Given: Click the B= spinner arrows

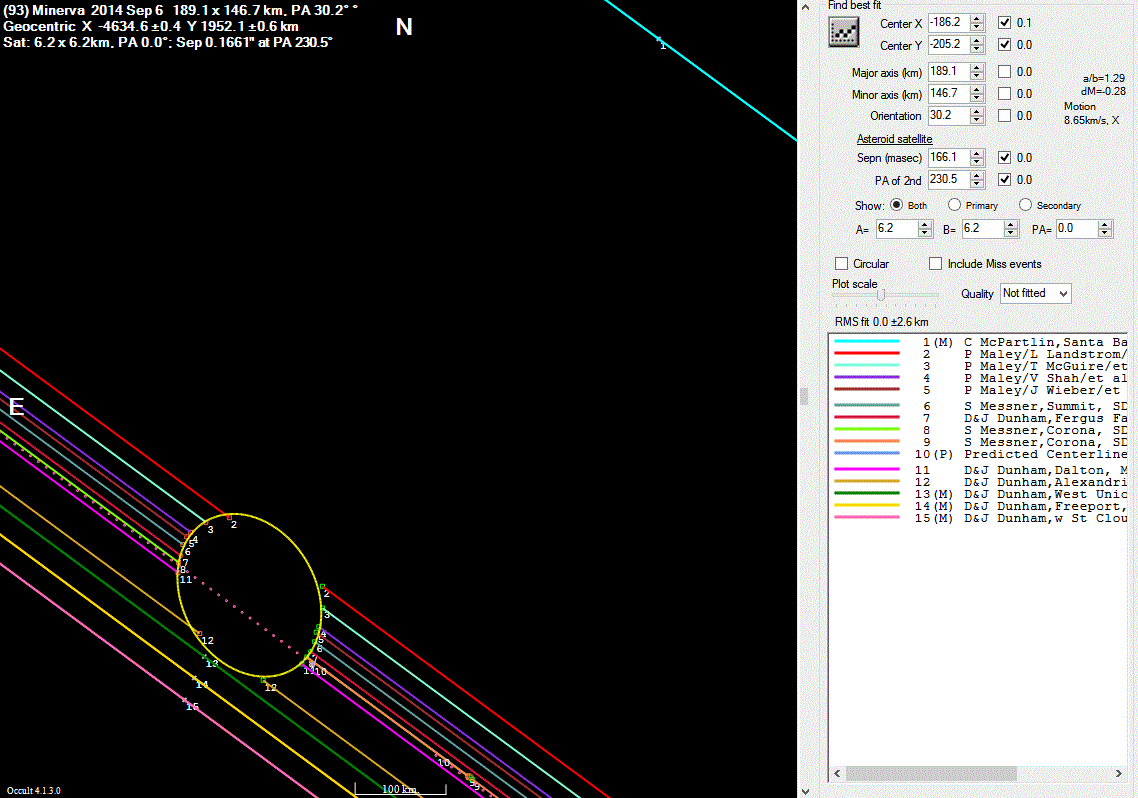Looking at the screenshot, I should (x=1011, y=229).
